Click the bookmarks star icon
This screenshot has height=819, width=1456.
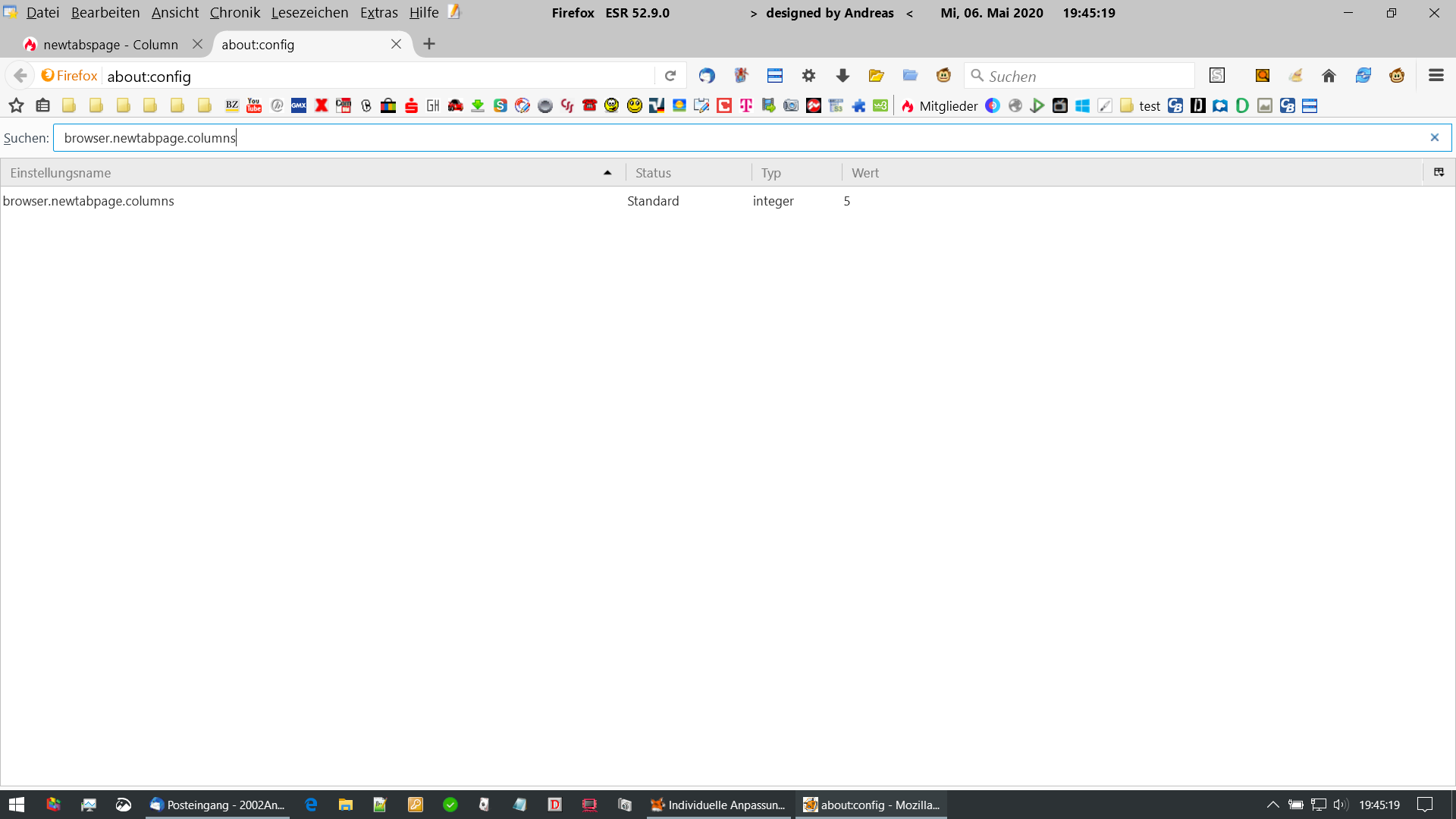(x=16, y=106)
